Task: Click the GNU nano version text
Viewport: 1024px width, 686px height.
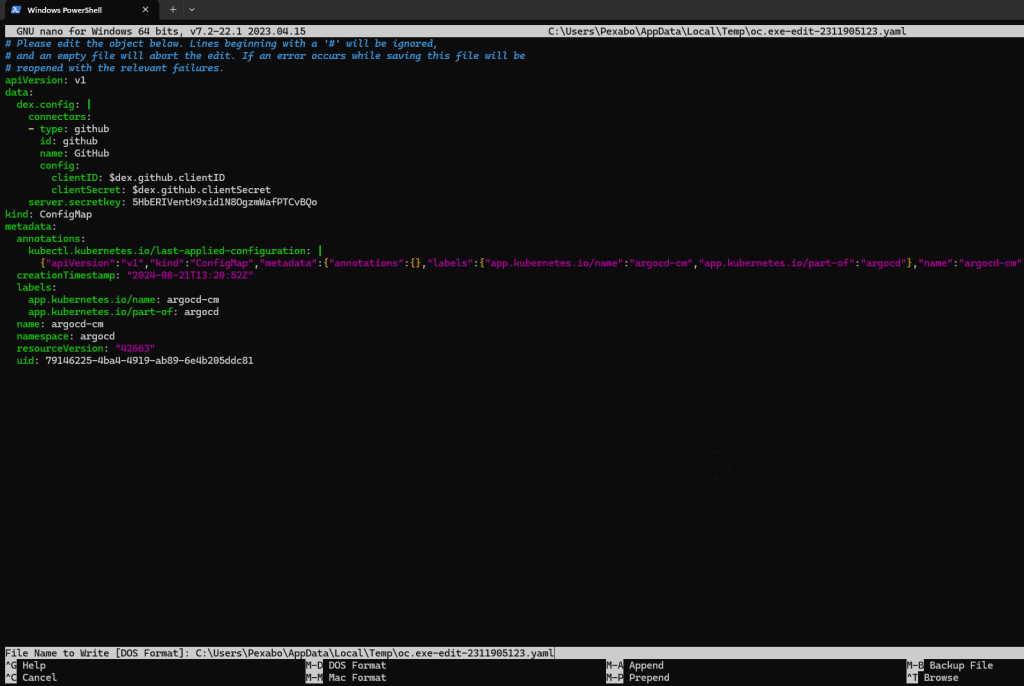Action: (161, 31)
